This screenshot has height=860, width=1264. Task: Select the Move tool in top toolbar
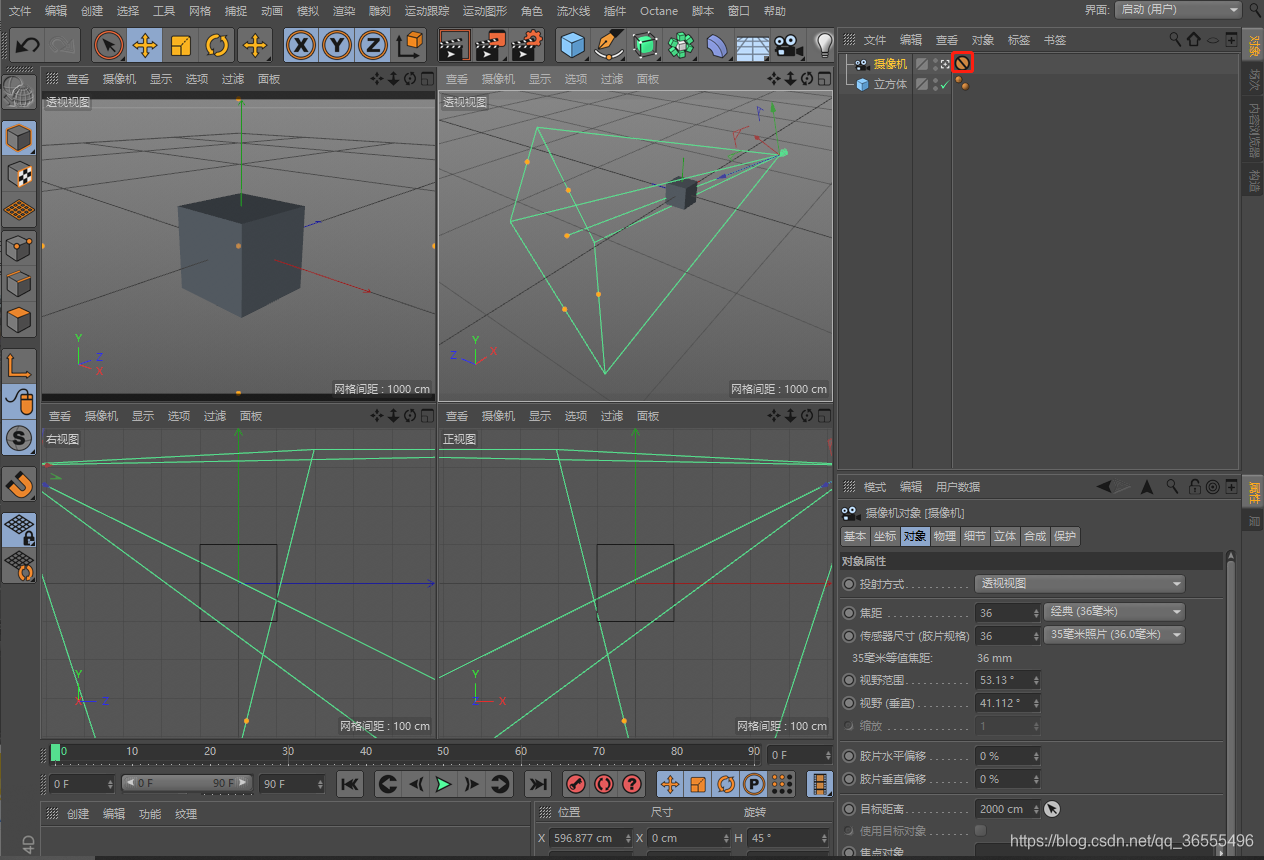pyautogui.click(x=145, y=45)
